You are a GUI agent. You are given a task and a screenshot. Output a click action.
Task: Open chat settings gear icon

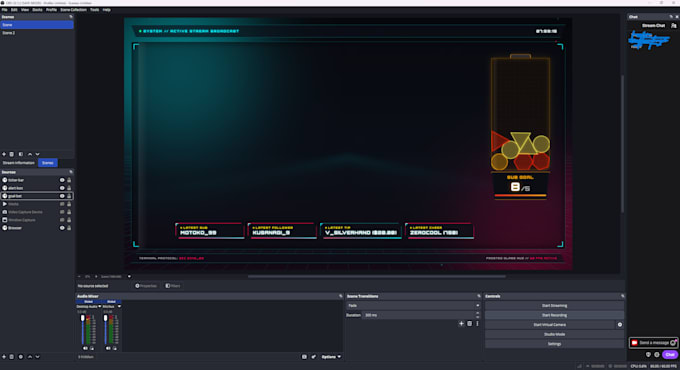click(x=657, y=354)
